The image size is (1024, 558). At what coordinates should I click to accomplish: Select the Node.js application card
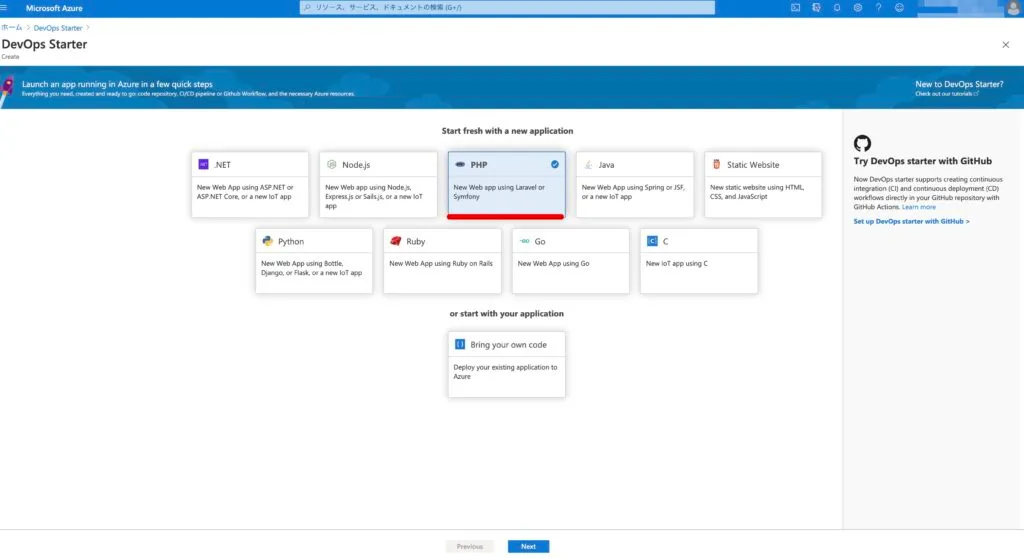[378, 184]
